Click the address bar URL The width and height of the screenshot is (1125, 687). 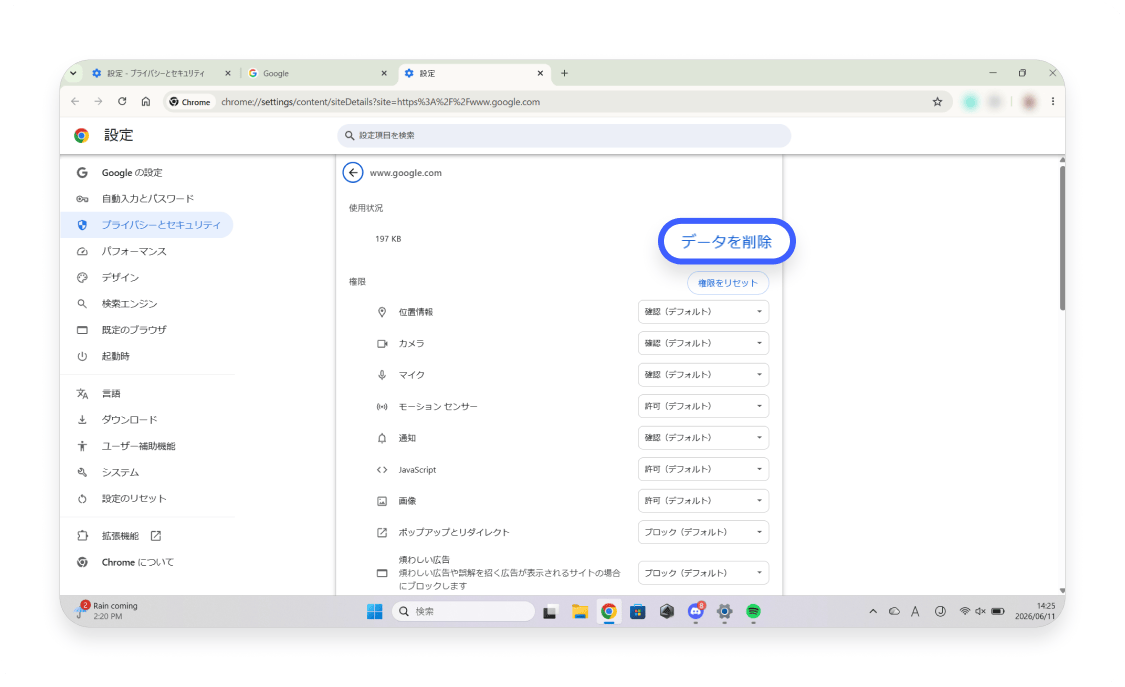380,102
